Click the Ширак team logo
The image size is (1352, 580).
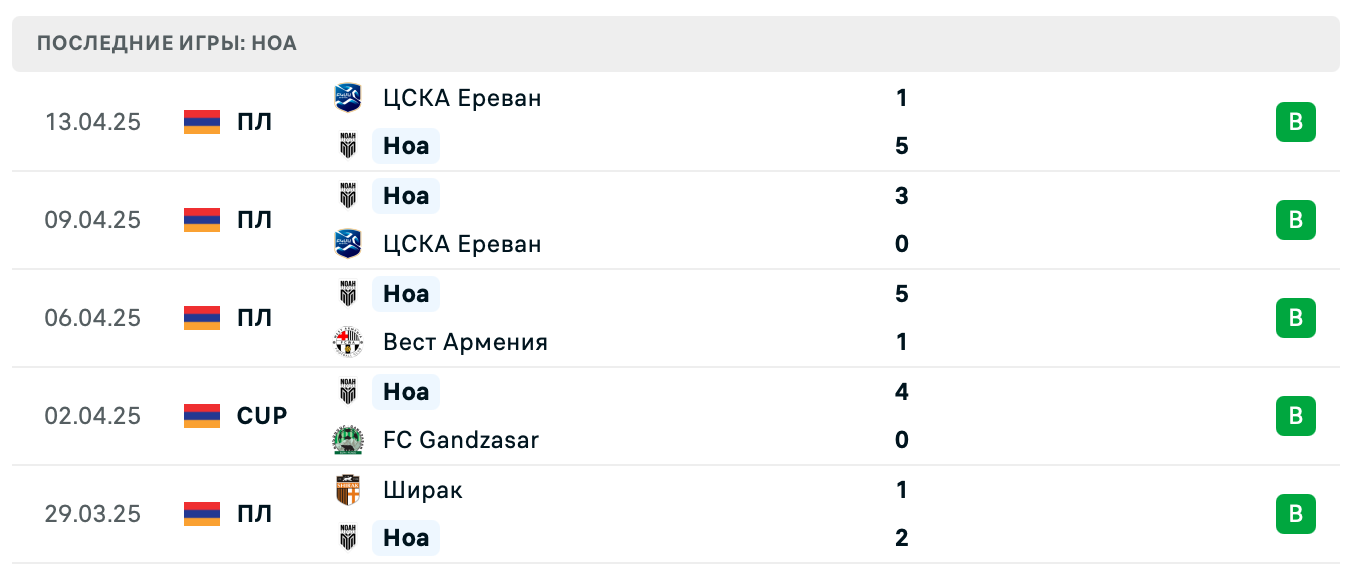pos(348,490)
